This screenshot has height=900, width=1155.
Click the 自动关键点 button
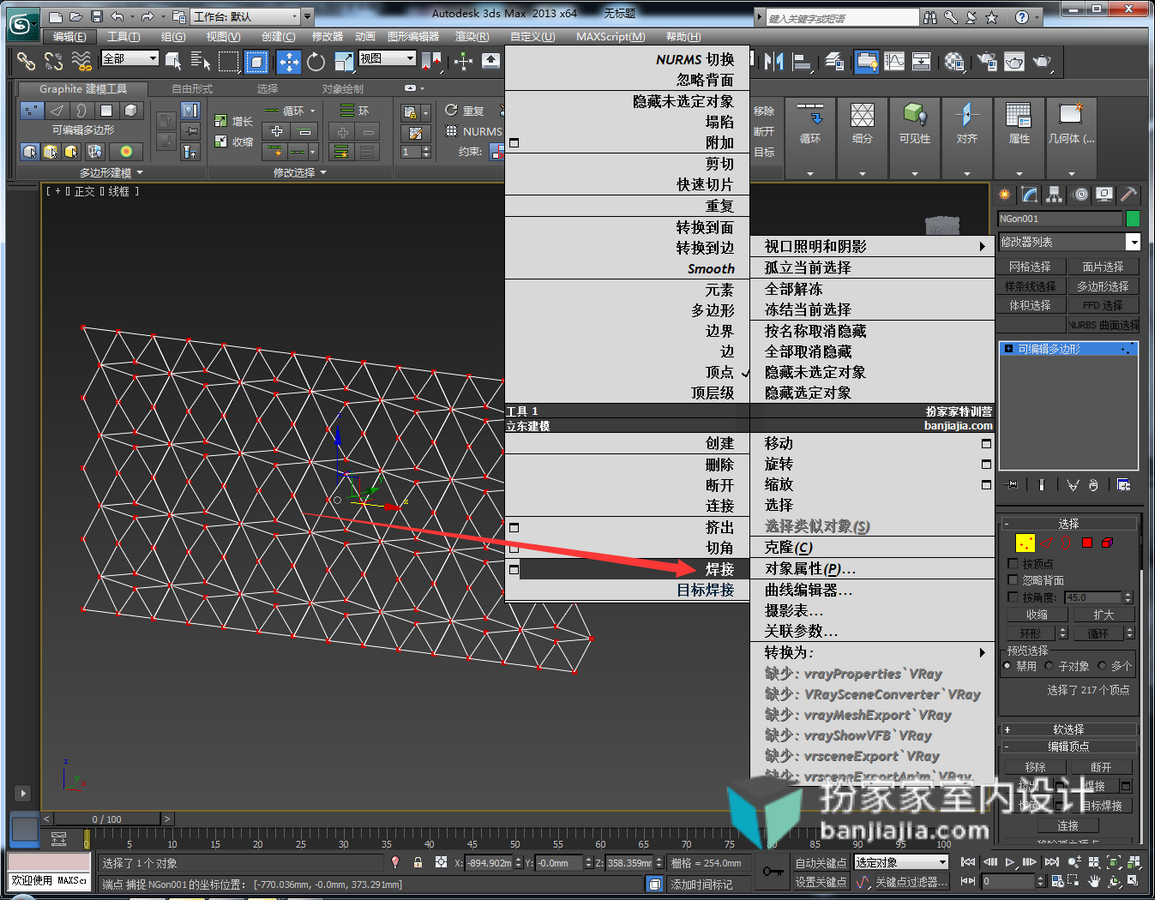coord(821,862)
